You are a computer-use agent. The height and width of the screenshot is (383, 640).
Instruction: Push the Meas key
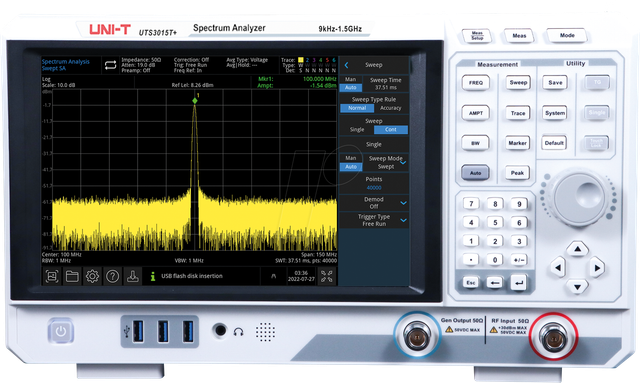519,36
